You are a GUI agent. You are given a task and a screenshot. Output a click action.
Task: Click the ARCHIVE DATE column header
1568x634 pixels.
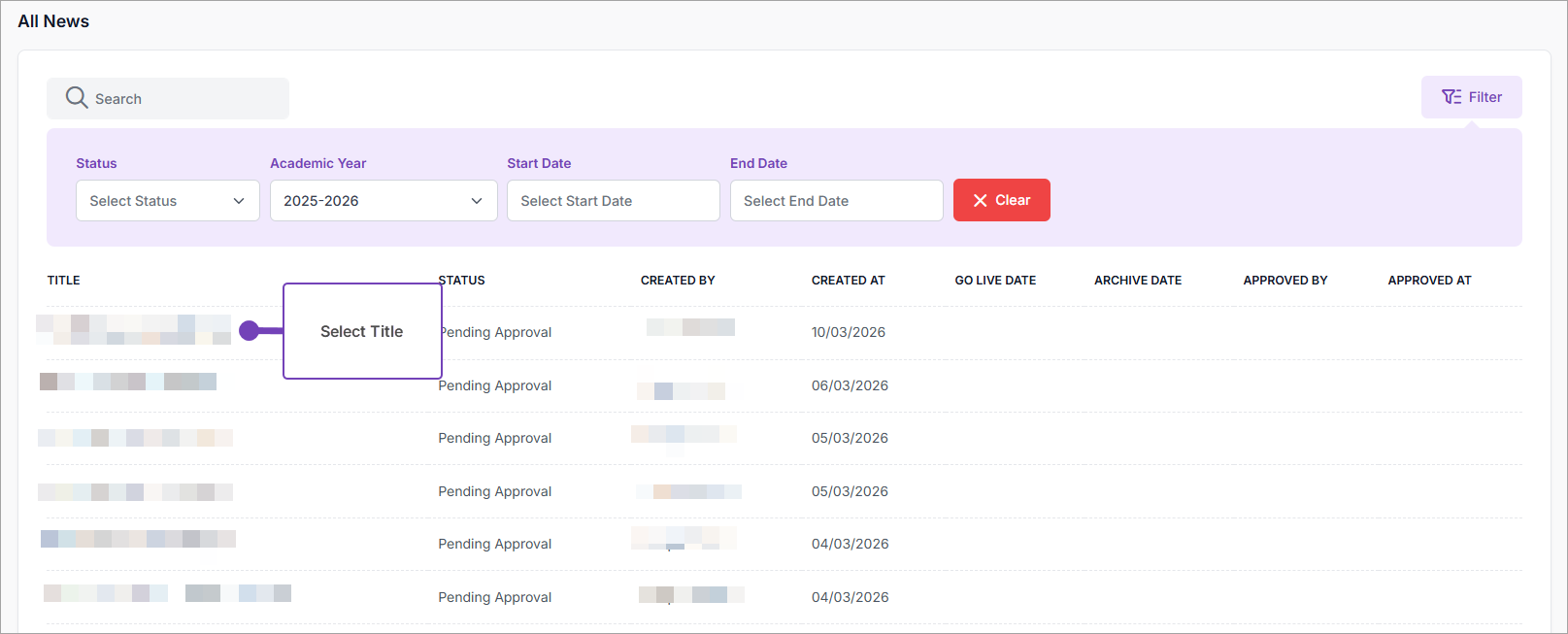coord(1138,281)
